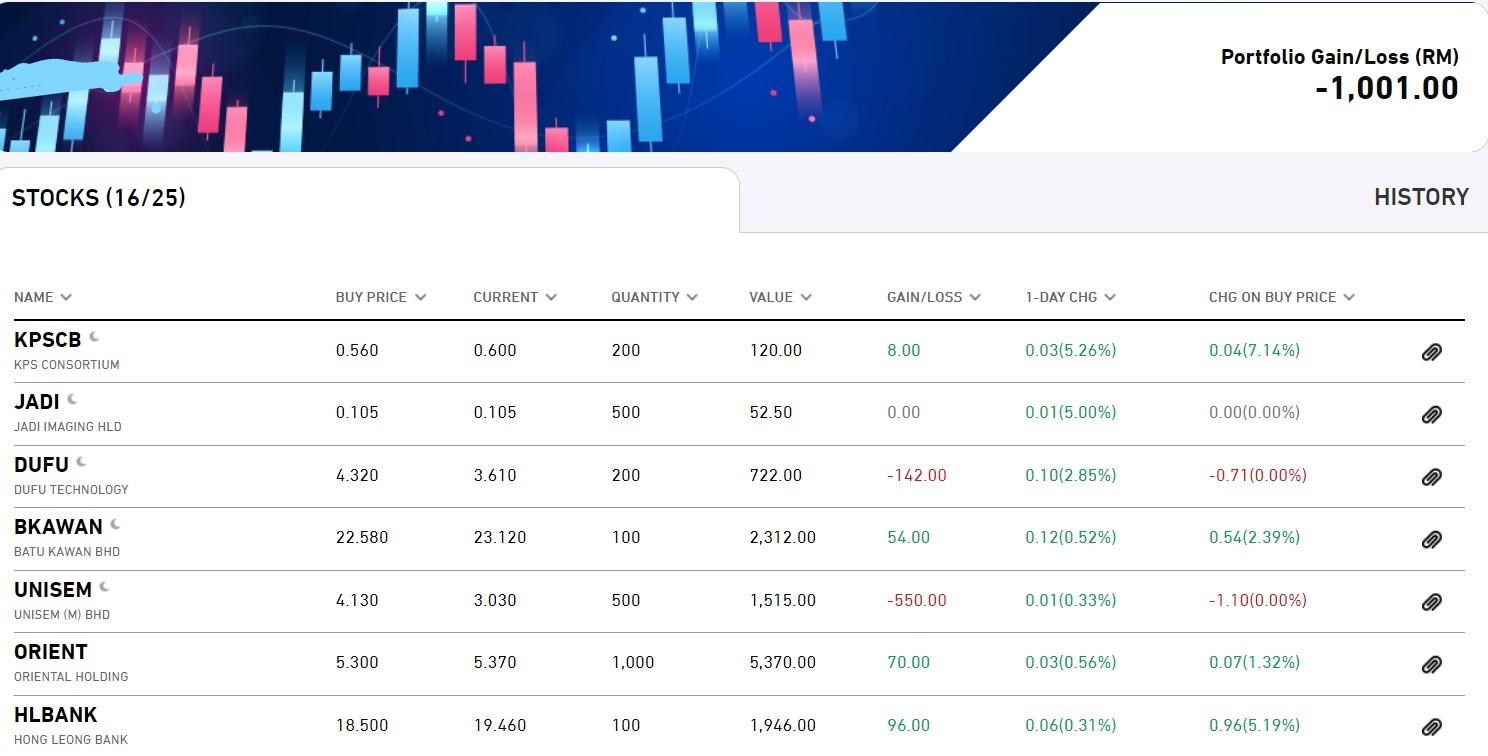
Task: Open attachment icon for UNISEM row
Action: [1431, 602]
